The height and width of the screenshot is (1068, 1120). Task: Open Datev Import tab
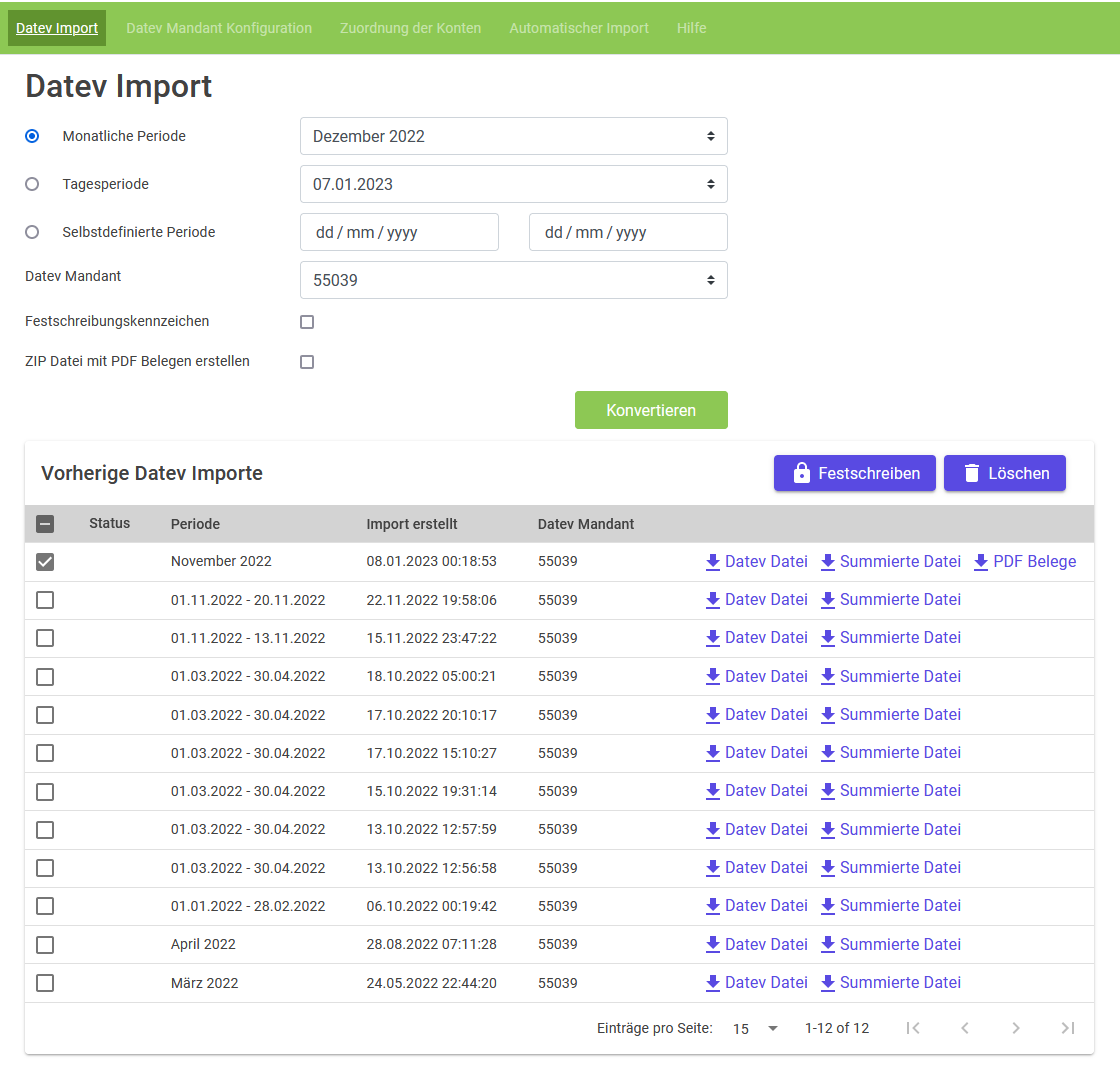pyautogui.click(x=57, y=28)
